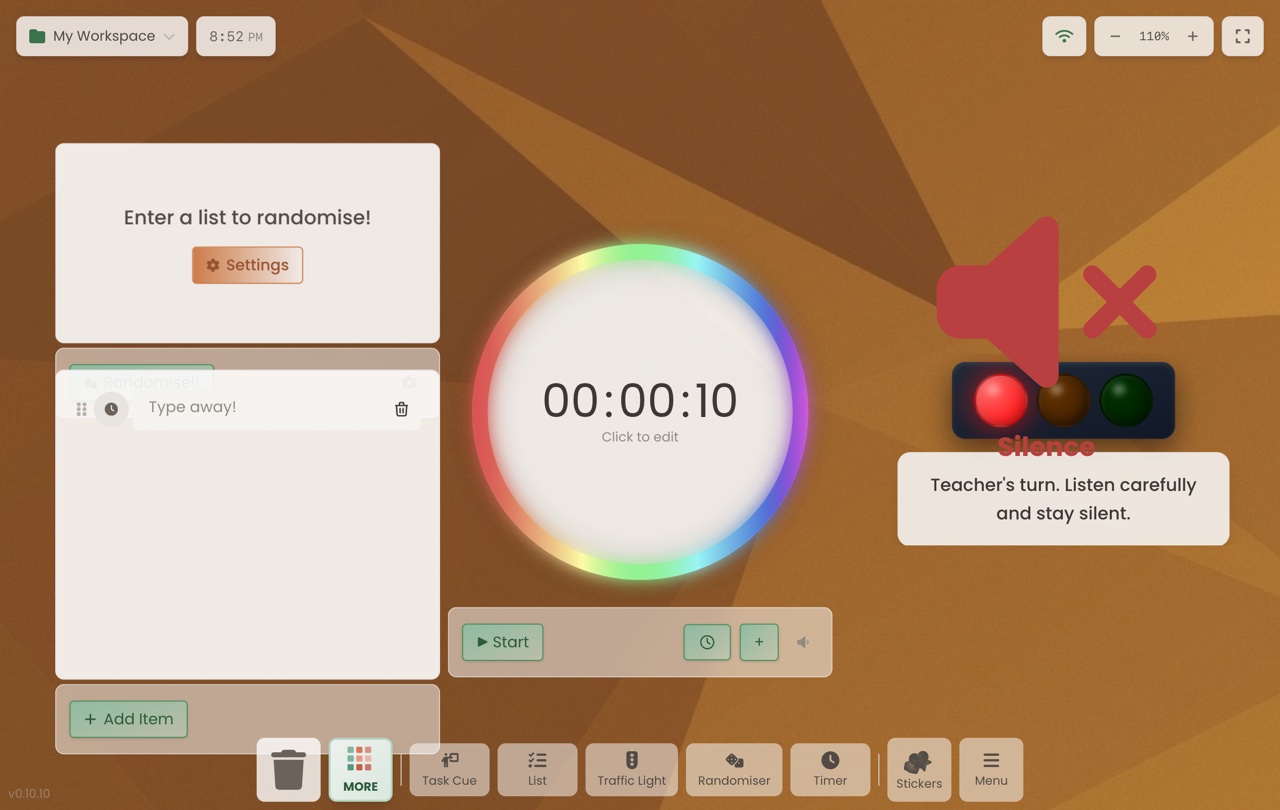Click the bottom toolbar trash bin
Viewport: 1280px width, 810px height.
pyautogui.click(x=288, y=769)
